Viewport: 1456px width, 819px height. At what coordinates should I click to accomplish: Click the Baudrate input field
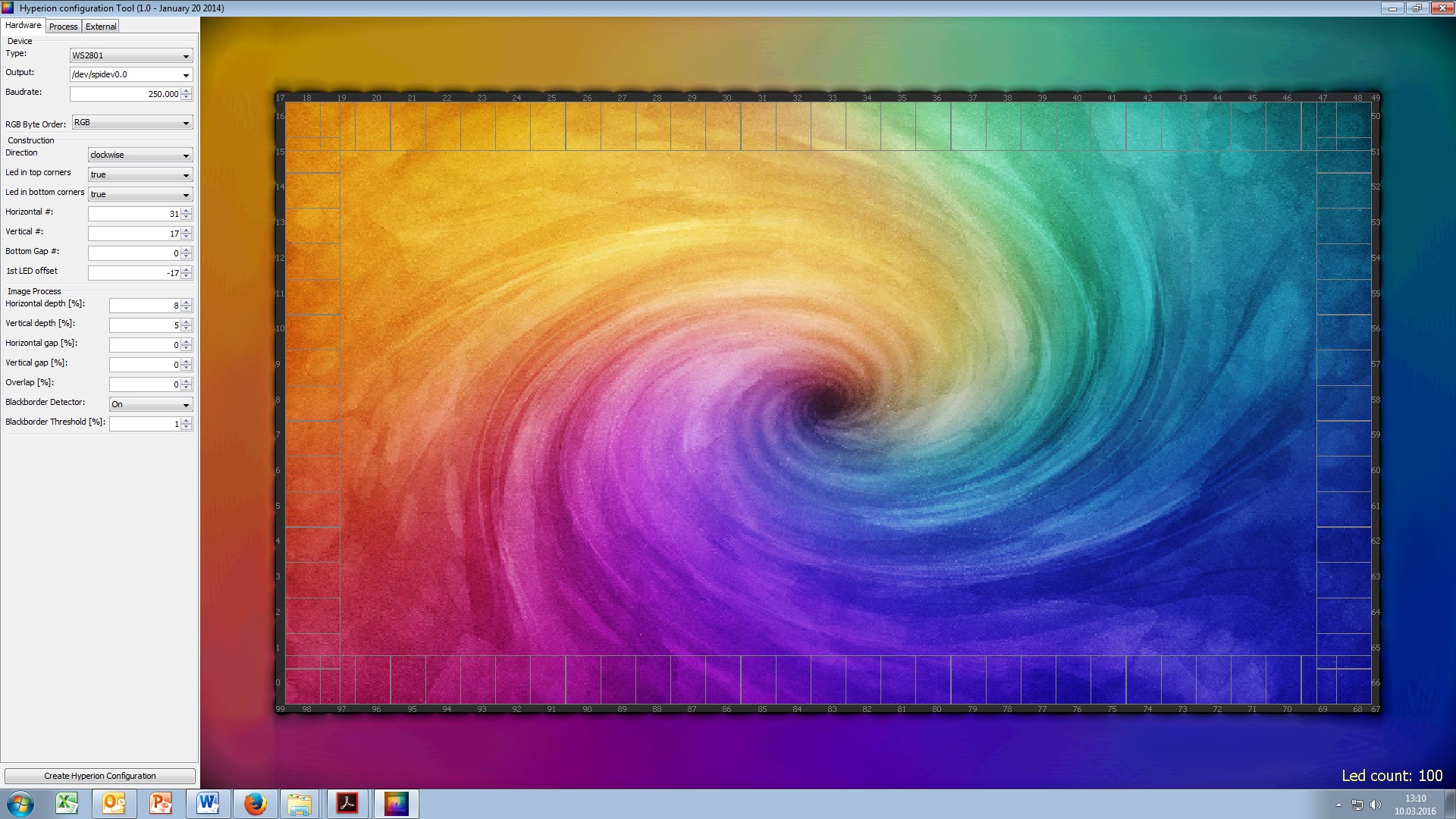(x=125, y=94)
